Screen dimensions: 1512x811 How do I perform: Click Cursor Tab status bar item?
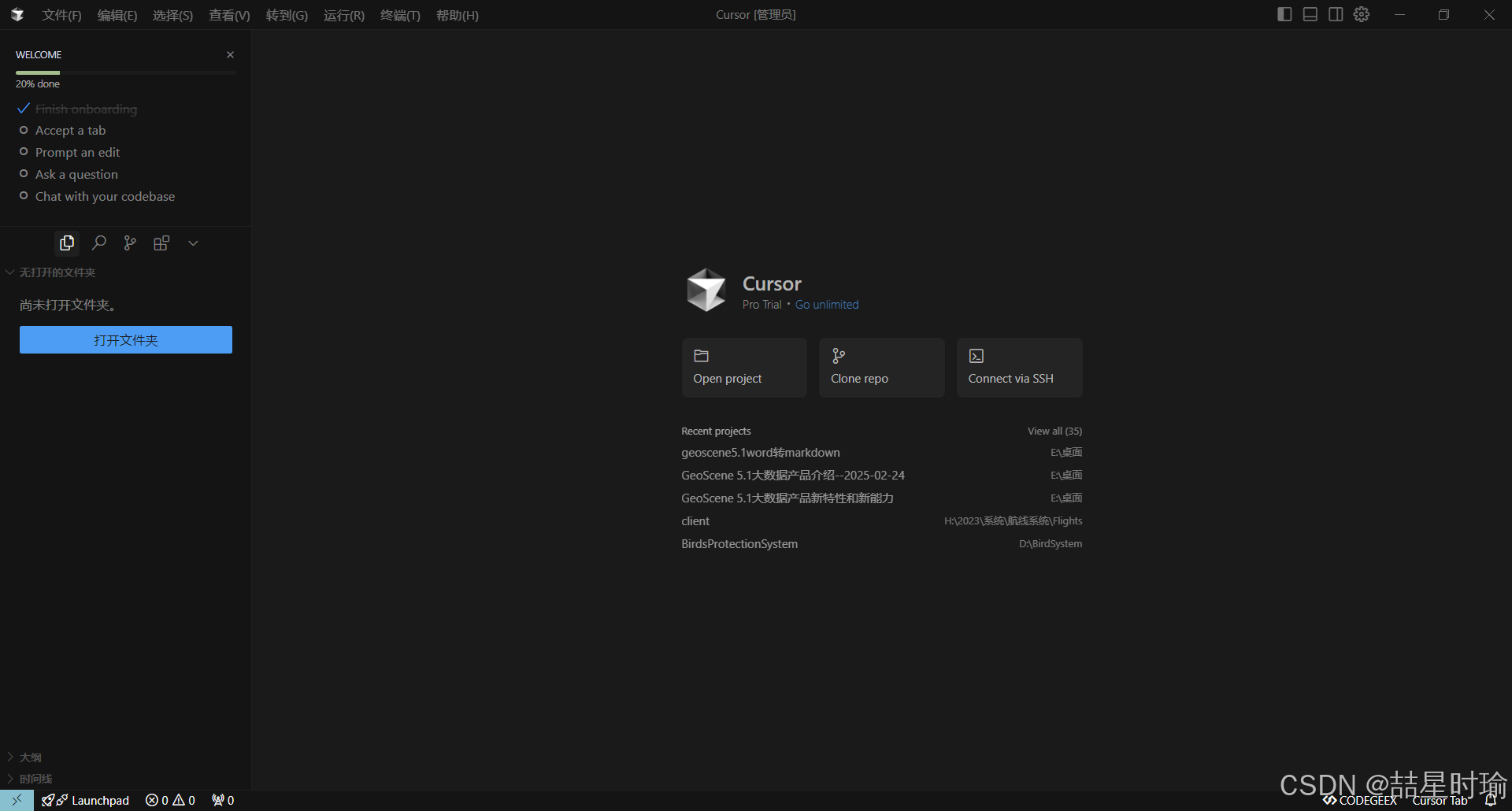point(1440,800)
